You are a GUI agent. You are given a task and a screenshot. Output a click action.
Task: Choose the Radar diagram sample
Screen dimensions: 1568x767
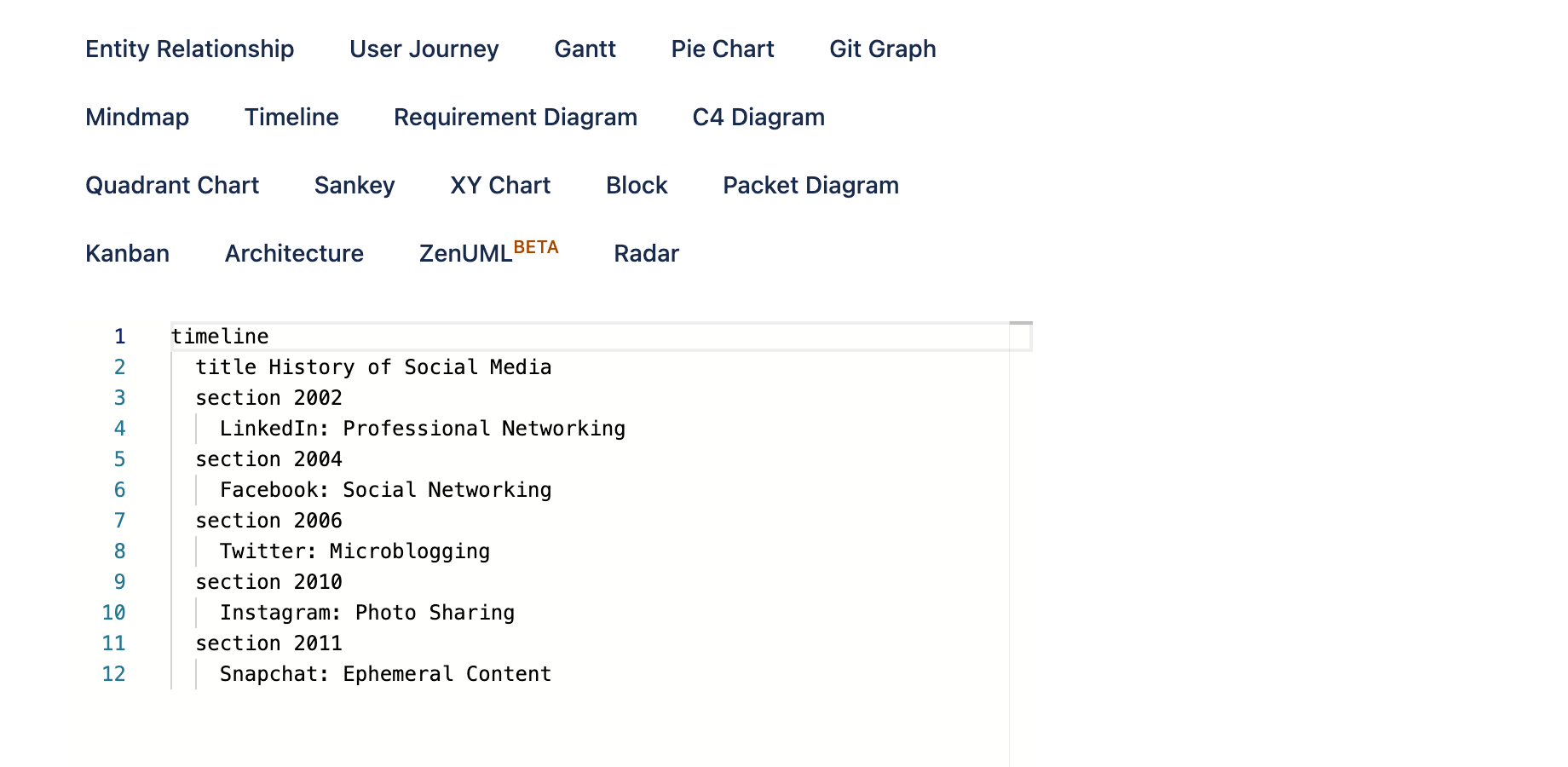tap(646, 254)
